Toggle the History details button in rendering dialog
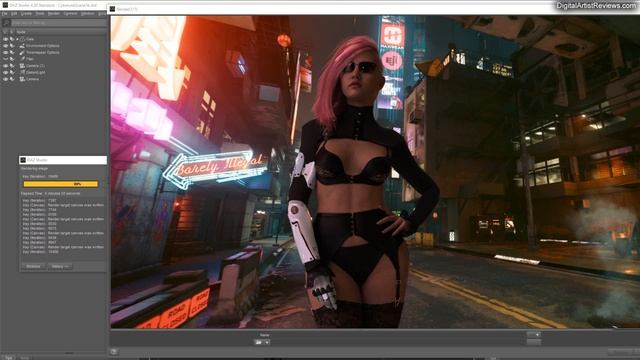Viewport: 640px width, 360px height. click(x=60, y=266)
